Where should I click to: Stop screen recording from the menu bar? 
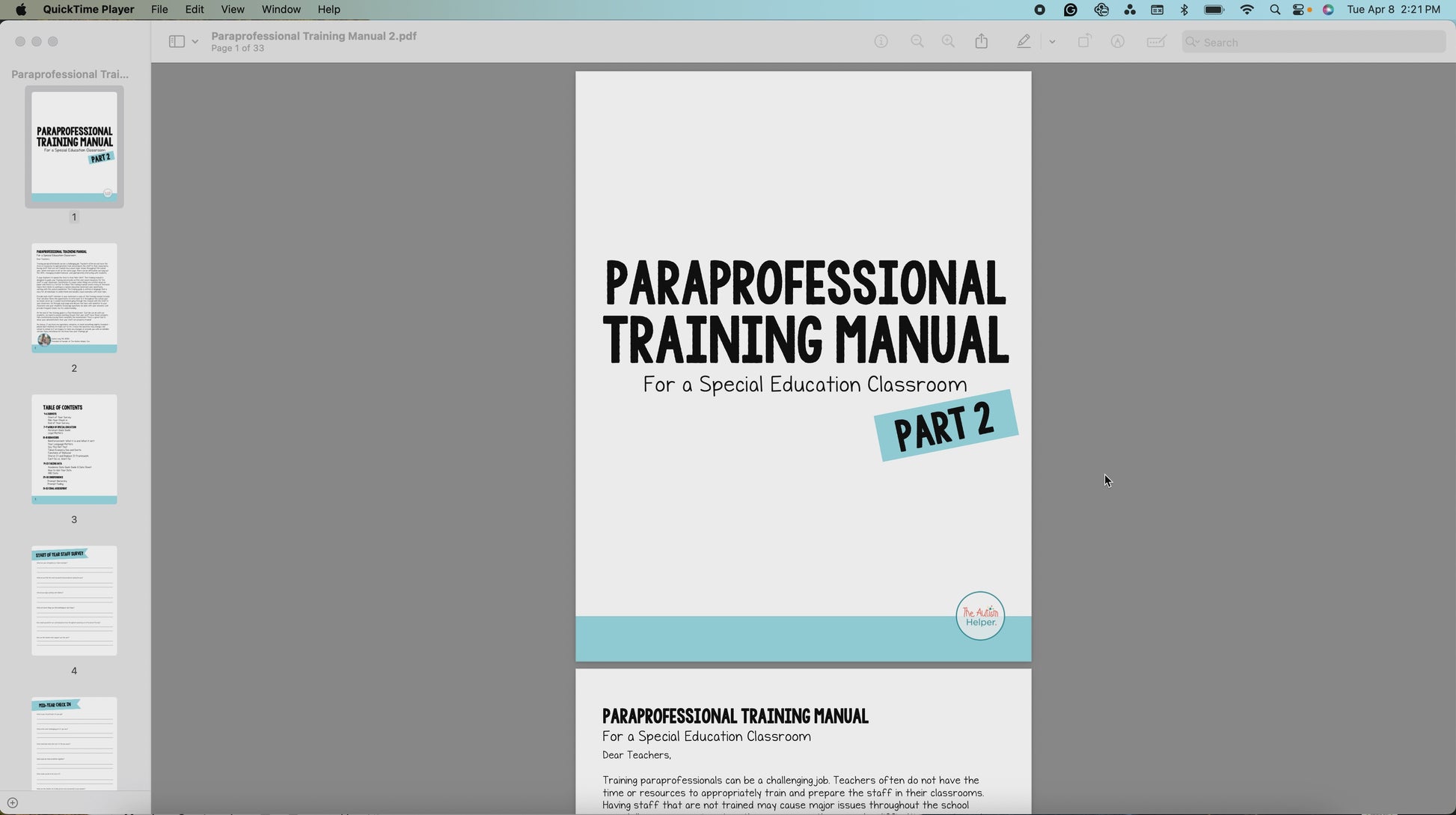coord(1039,10)
